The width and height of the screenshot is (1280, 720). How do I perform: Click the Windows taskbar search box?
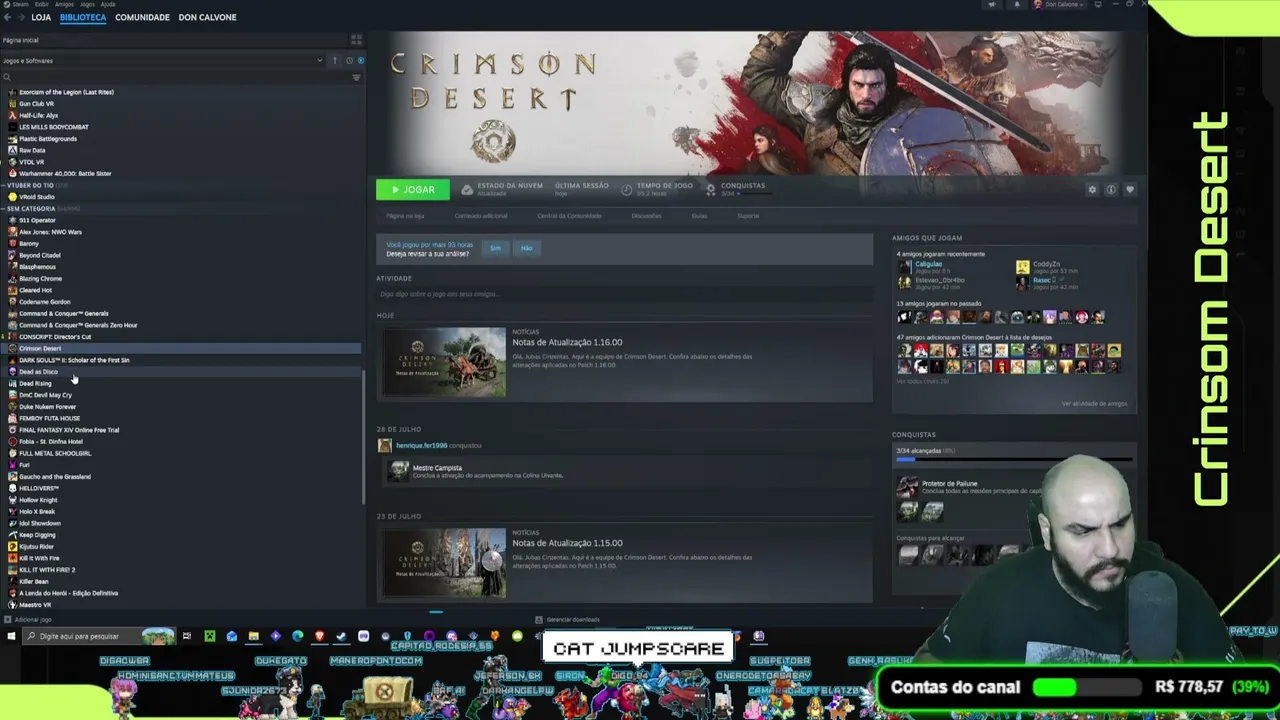click(x=100, y=636)
